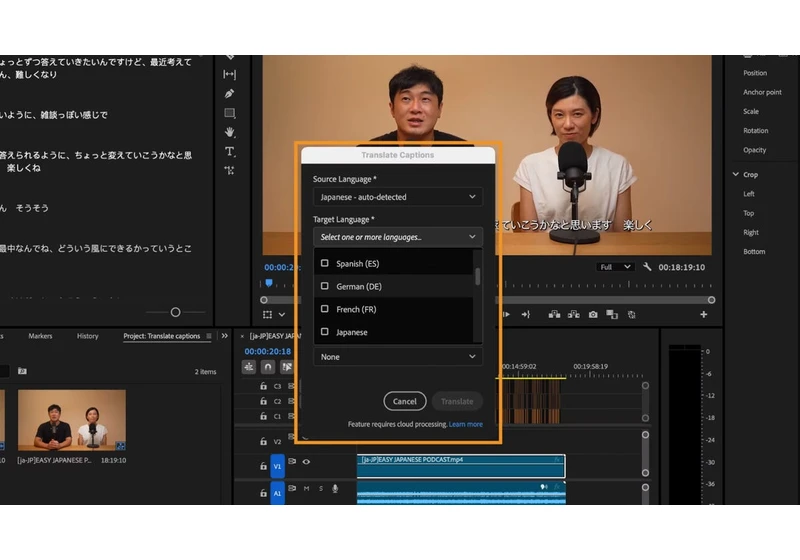Open the Full playback resolution dropdown

[x=615, y=267]
